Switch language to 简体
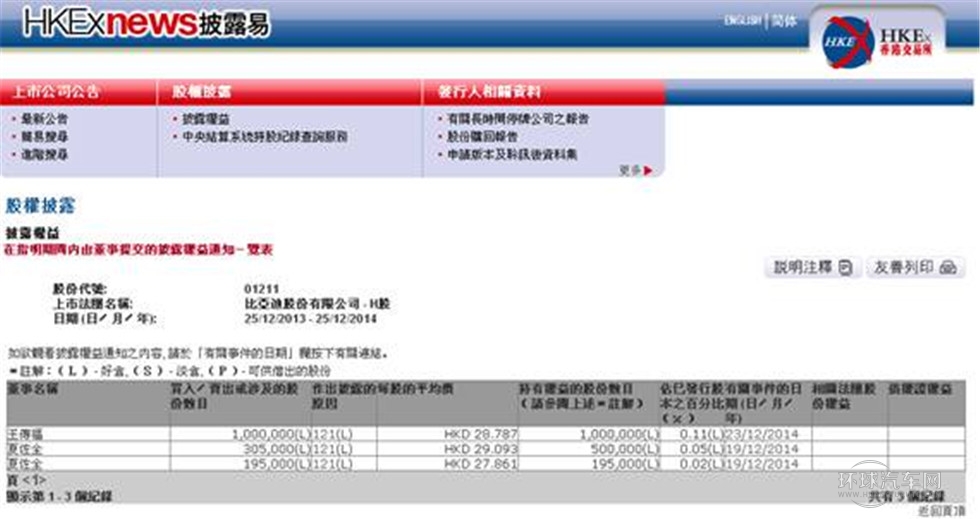This screenshot has width=980, height=519. 785,21
